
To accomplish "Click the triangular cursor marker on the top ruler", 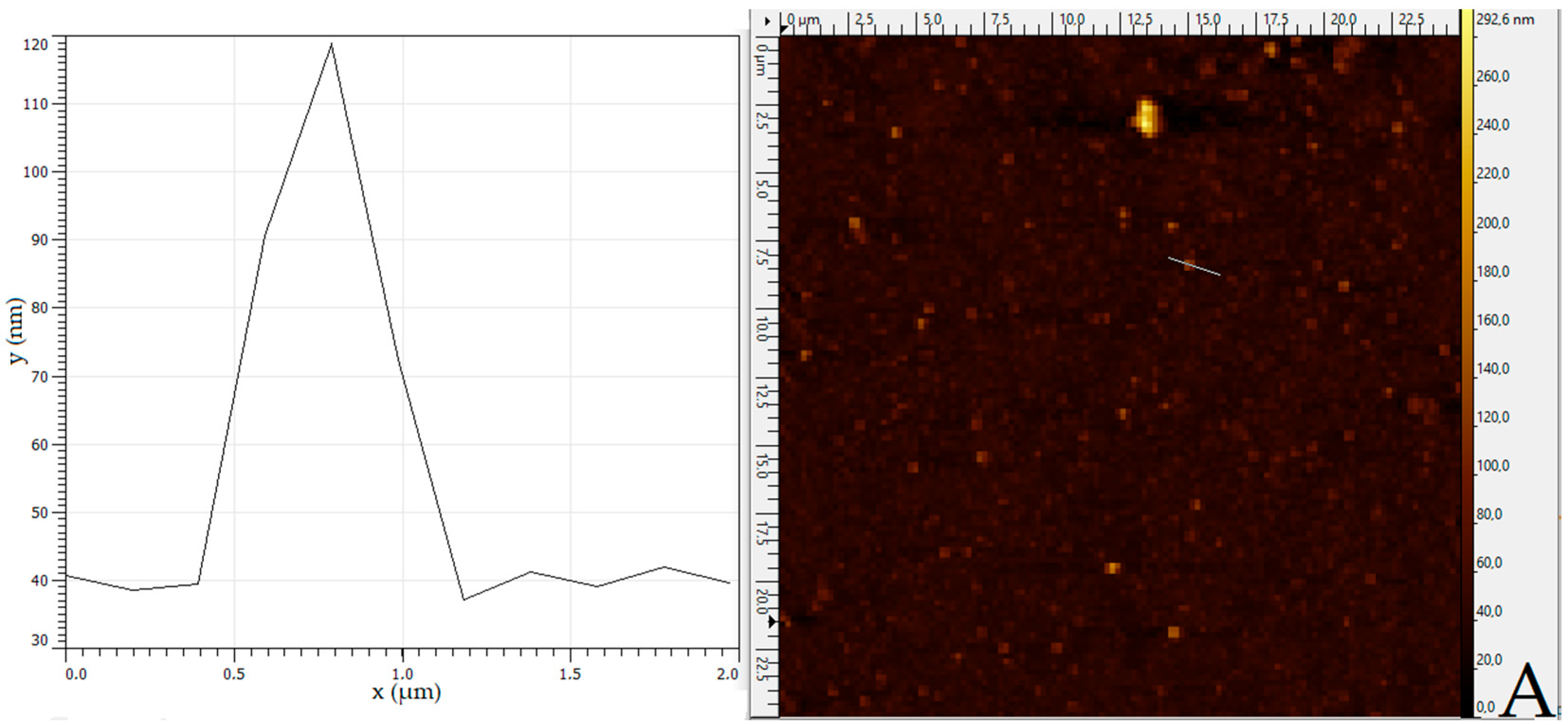I will coord(783,29).
